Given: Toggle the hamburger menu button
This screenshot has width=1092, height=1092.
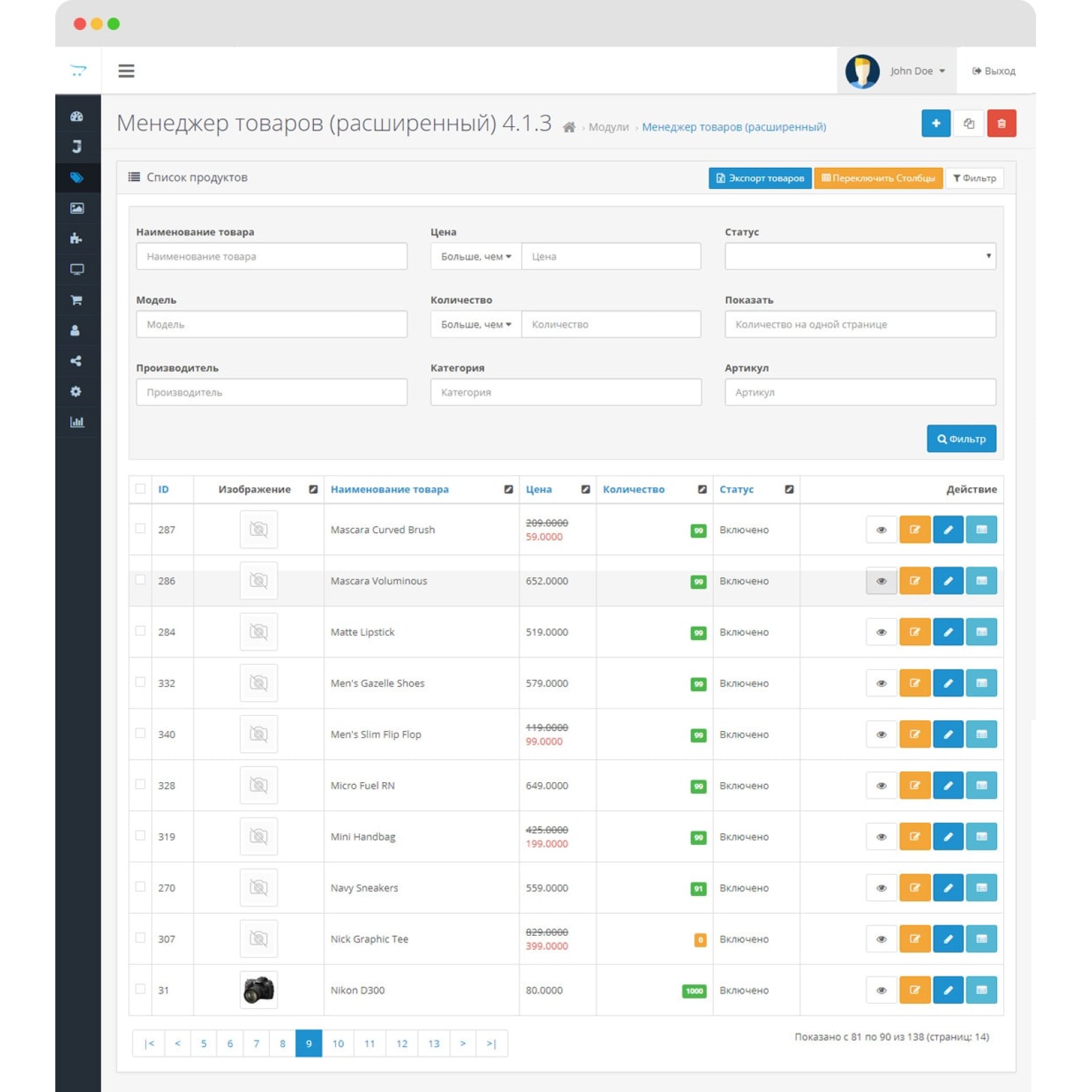Looking at the screenshot, I should click(x=126, y=70).
